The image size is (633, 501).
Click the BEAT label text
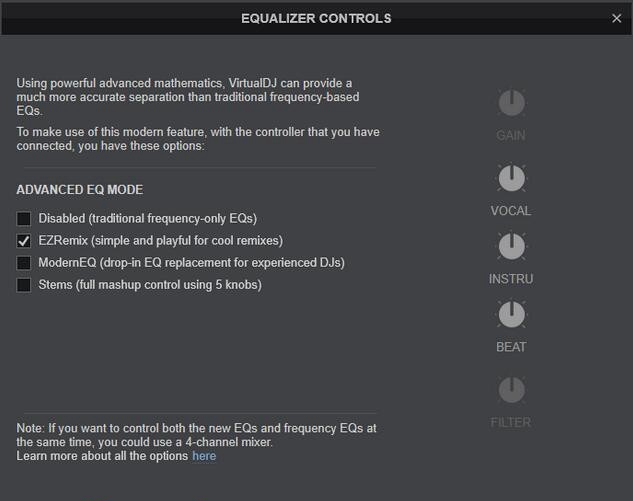pos(511,347)
